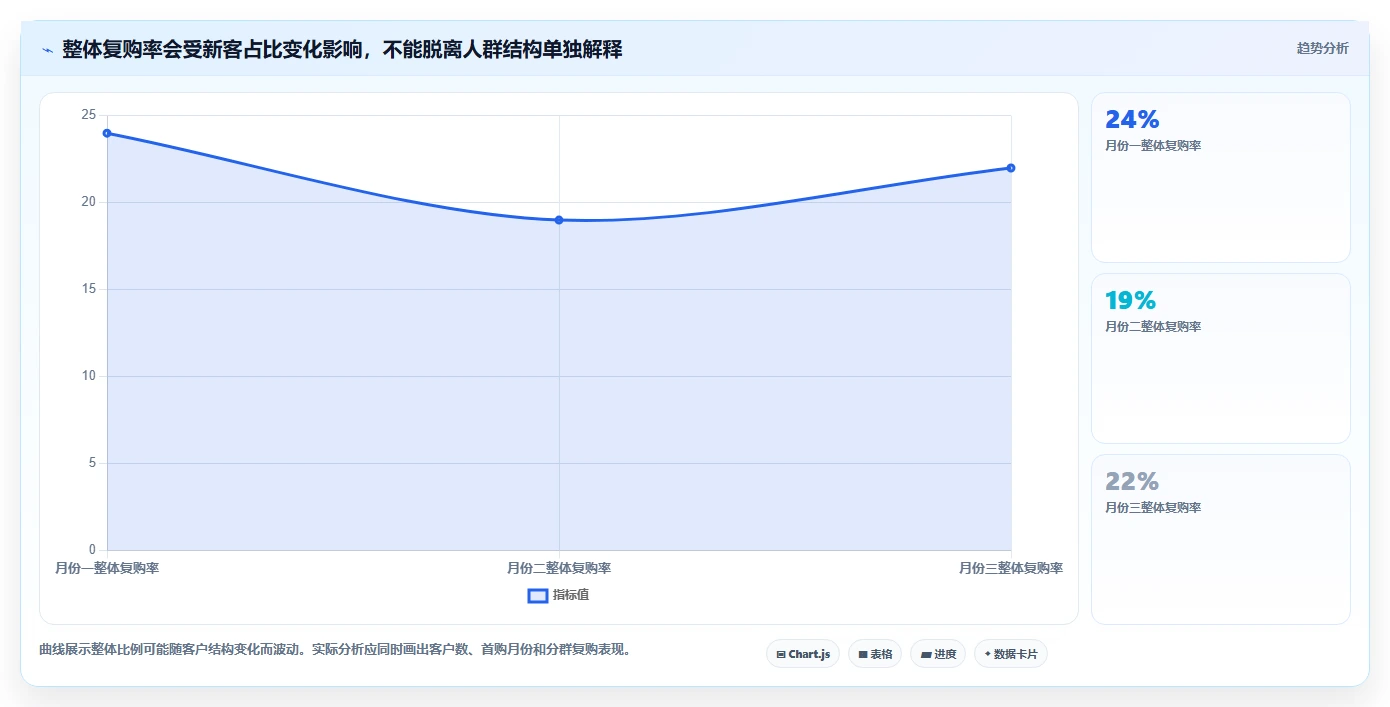Select the 月份一 data point at 24
Screen dimensions: 1390x707
coord(107,133)
